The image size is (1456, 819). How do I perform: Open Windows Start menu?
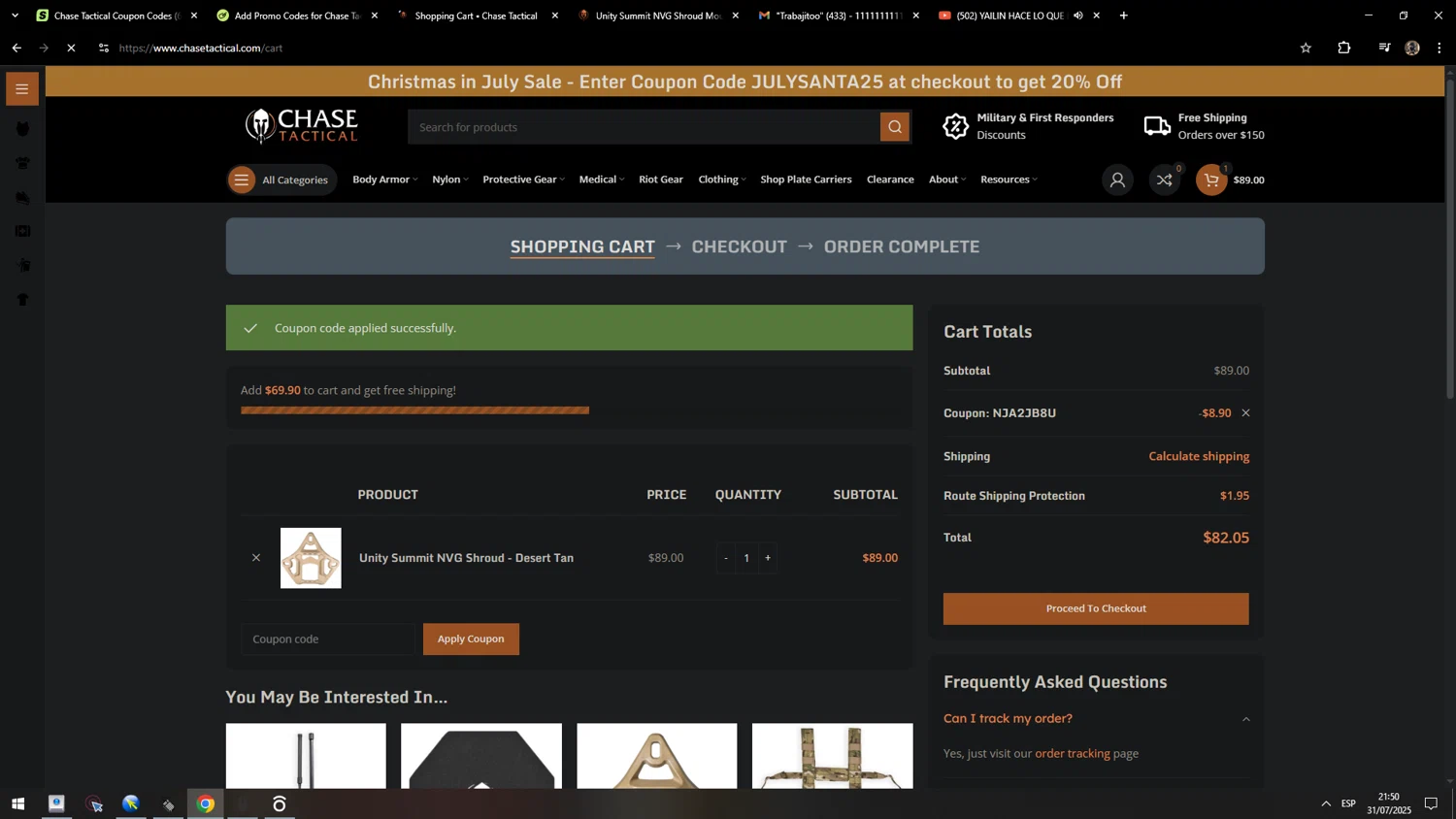[x=17, y=804]
